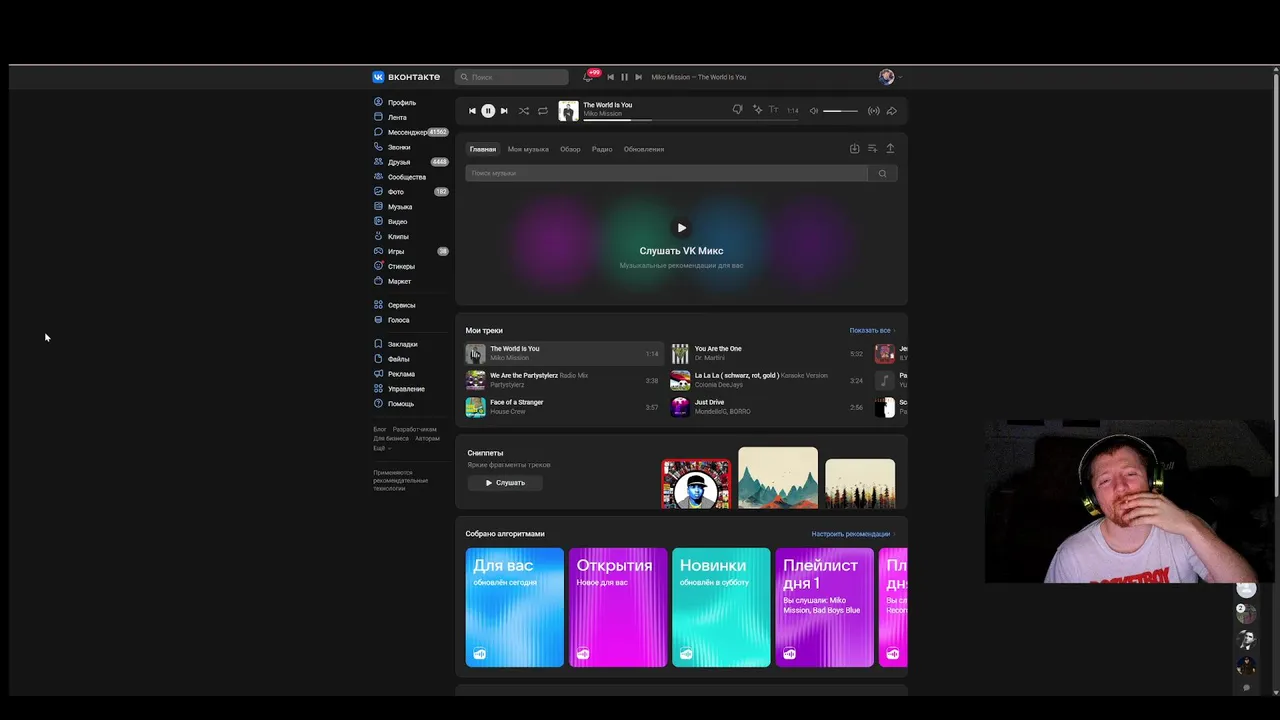Open the Для бизнеса footer link
This screenshot has width=1280, height=720.
391,438
